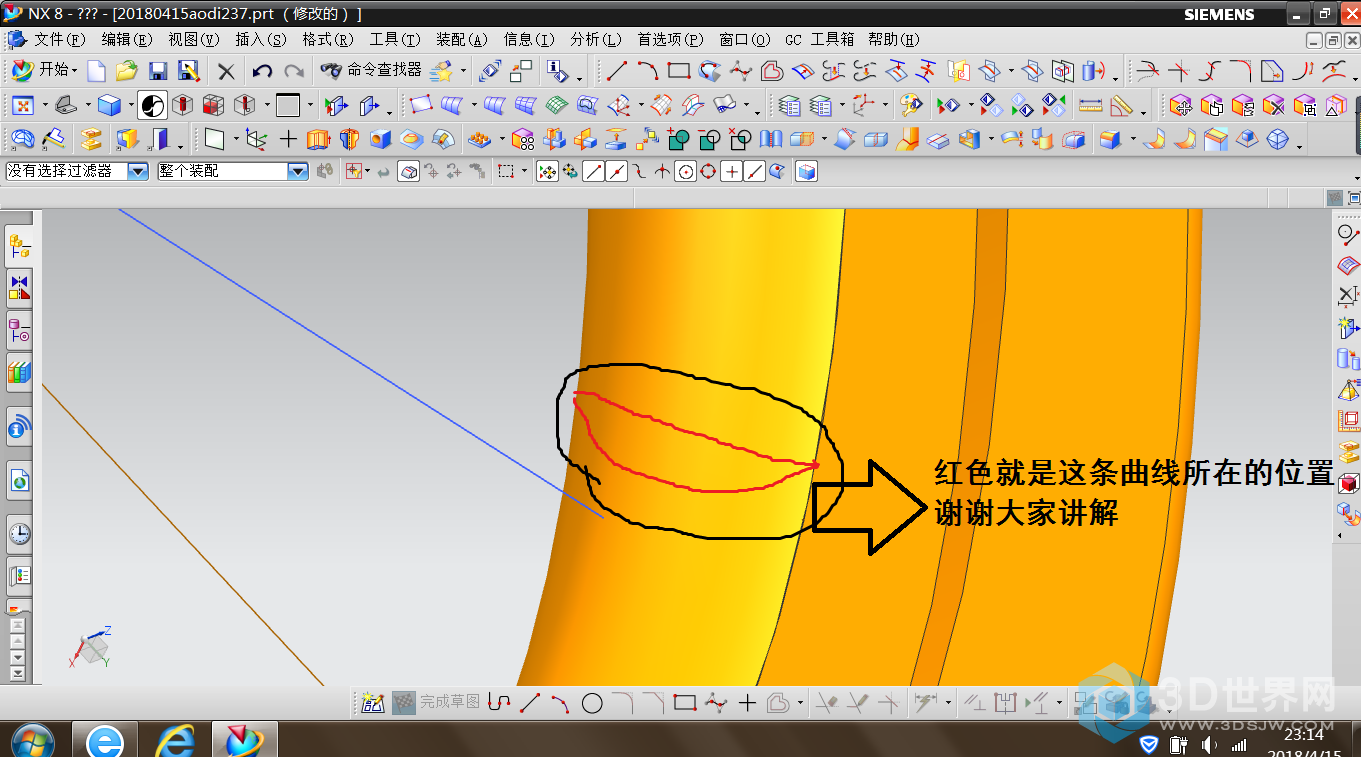Open the 帮助(H) menu
The image size is (1361, 757).
pyautogui.click(x=894, y=40)
